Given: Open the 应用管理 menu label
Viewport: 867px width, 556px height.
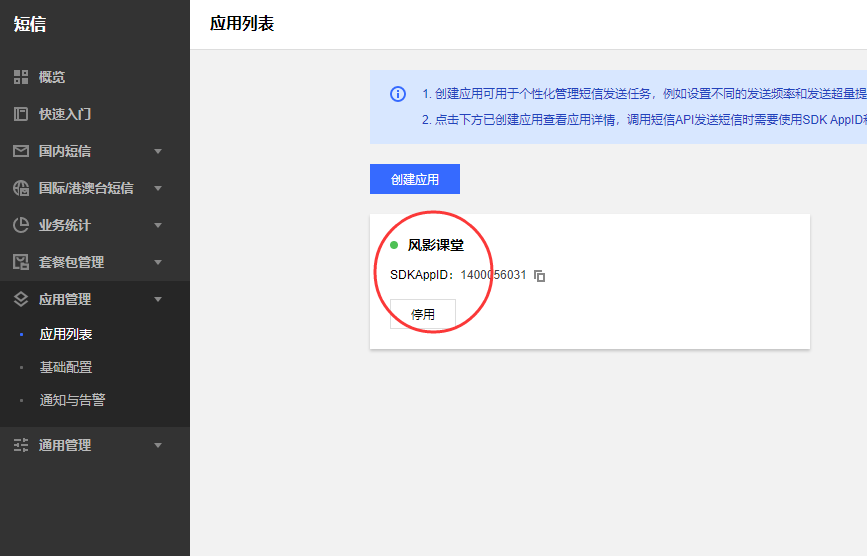Looking at the screenshot, I should 65,299.
